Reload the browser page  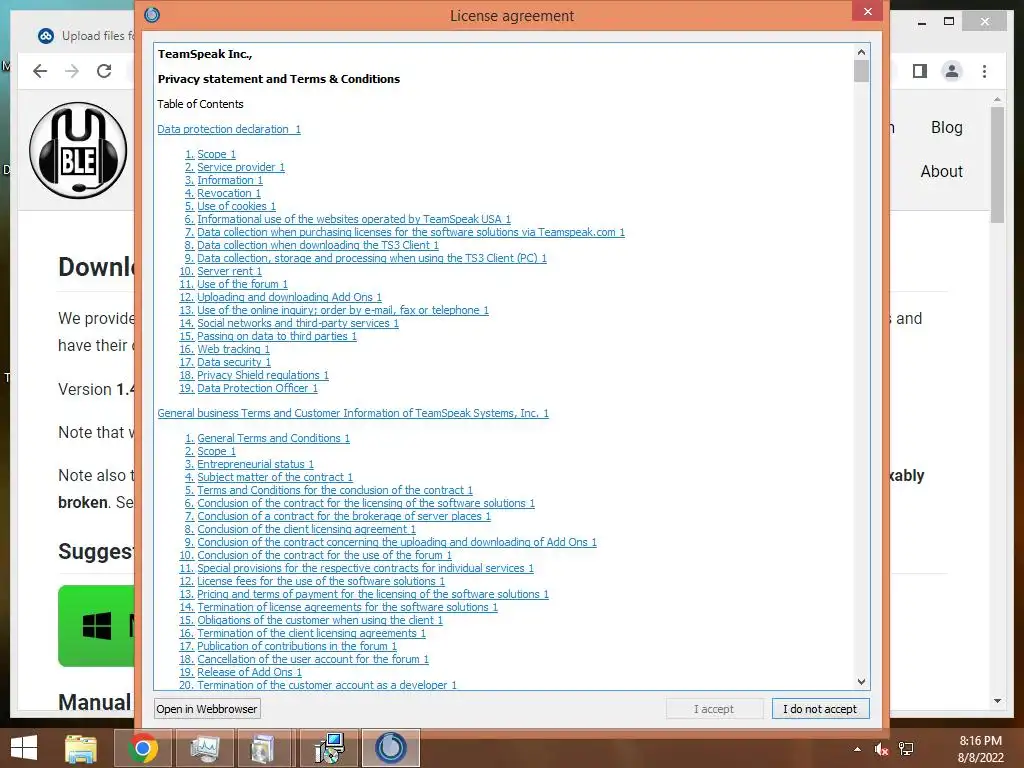pyautogui.click(x=104, y=71)
